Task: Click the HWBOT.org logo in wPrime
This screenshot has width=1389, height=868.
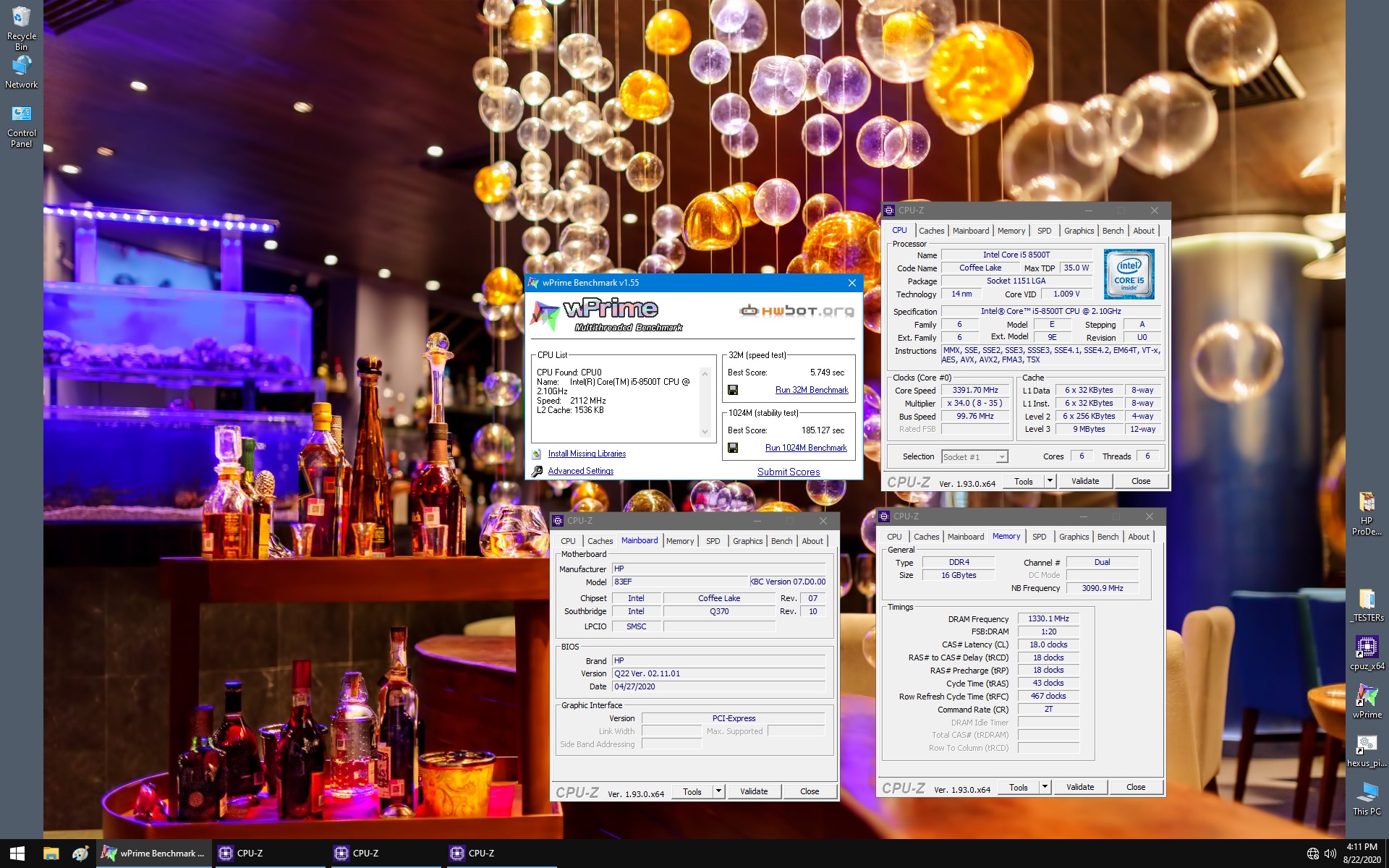Action: tap(797, 311)
